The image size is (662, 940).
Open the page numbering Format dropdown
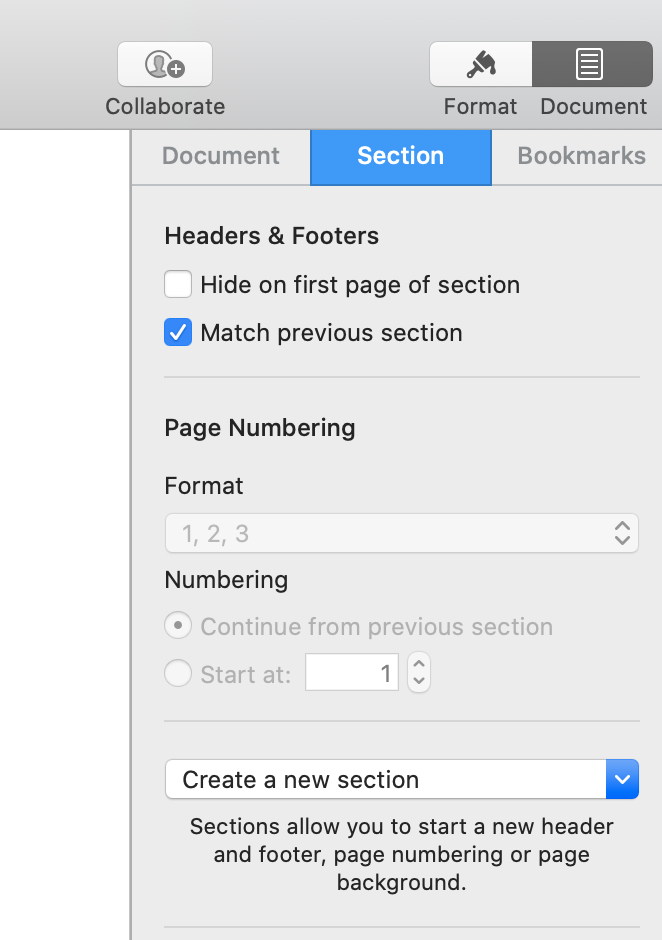(400, 533)
